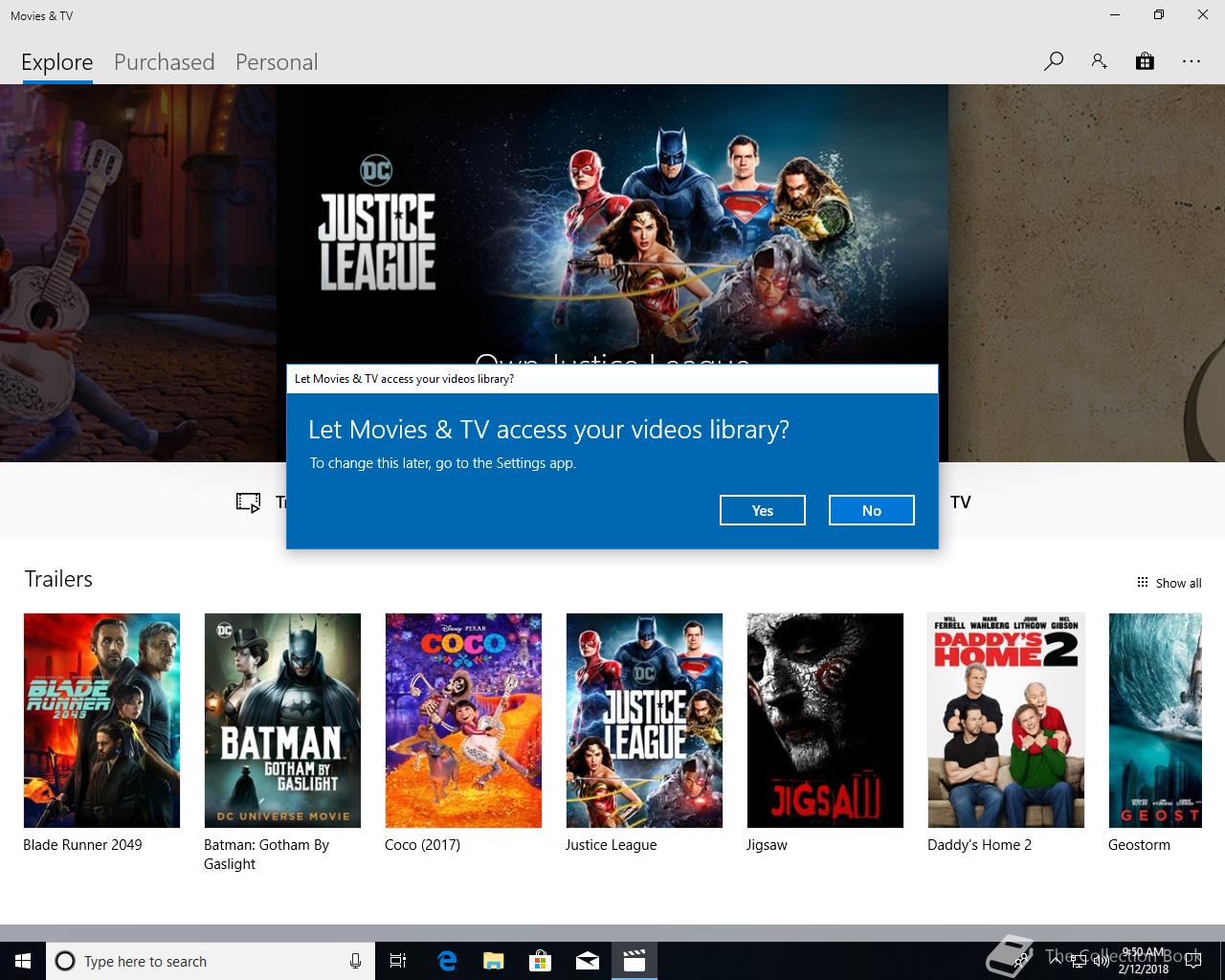This screenshot has height=980, width=1225.
Task: Click the Coco (2017) title text
Action: pyautogui.click(x=422, y=845)
